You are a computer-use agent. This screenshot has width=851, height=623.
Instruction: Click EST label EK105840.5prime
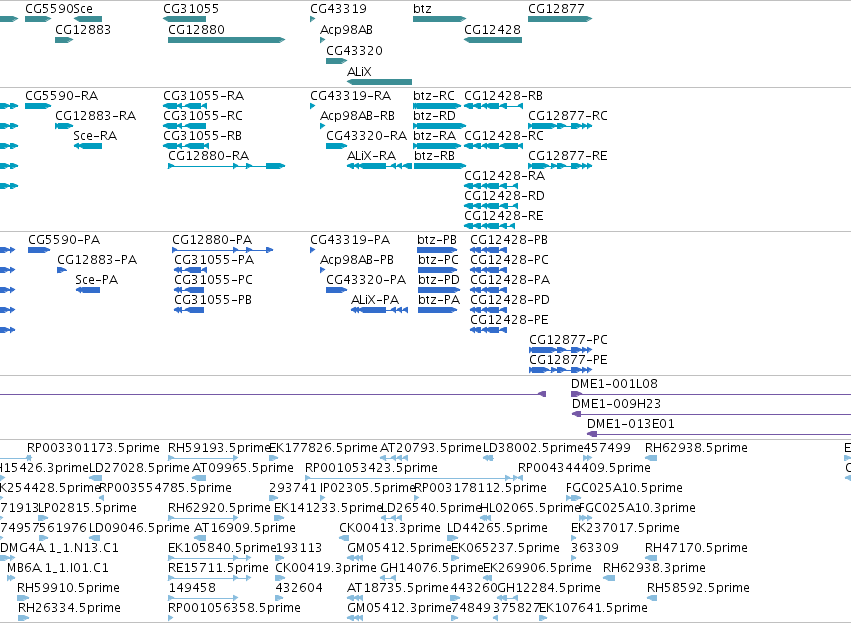pyautogui.click(x=223, y=548)
